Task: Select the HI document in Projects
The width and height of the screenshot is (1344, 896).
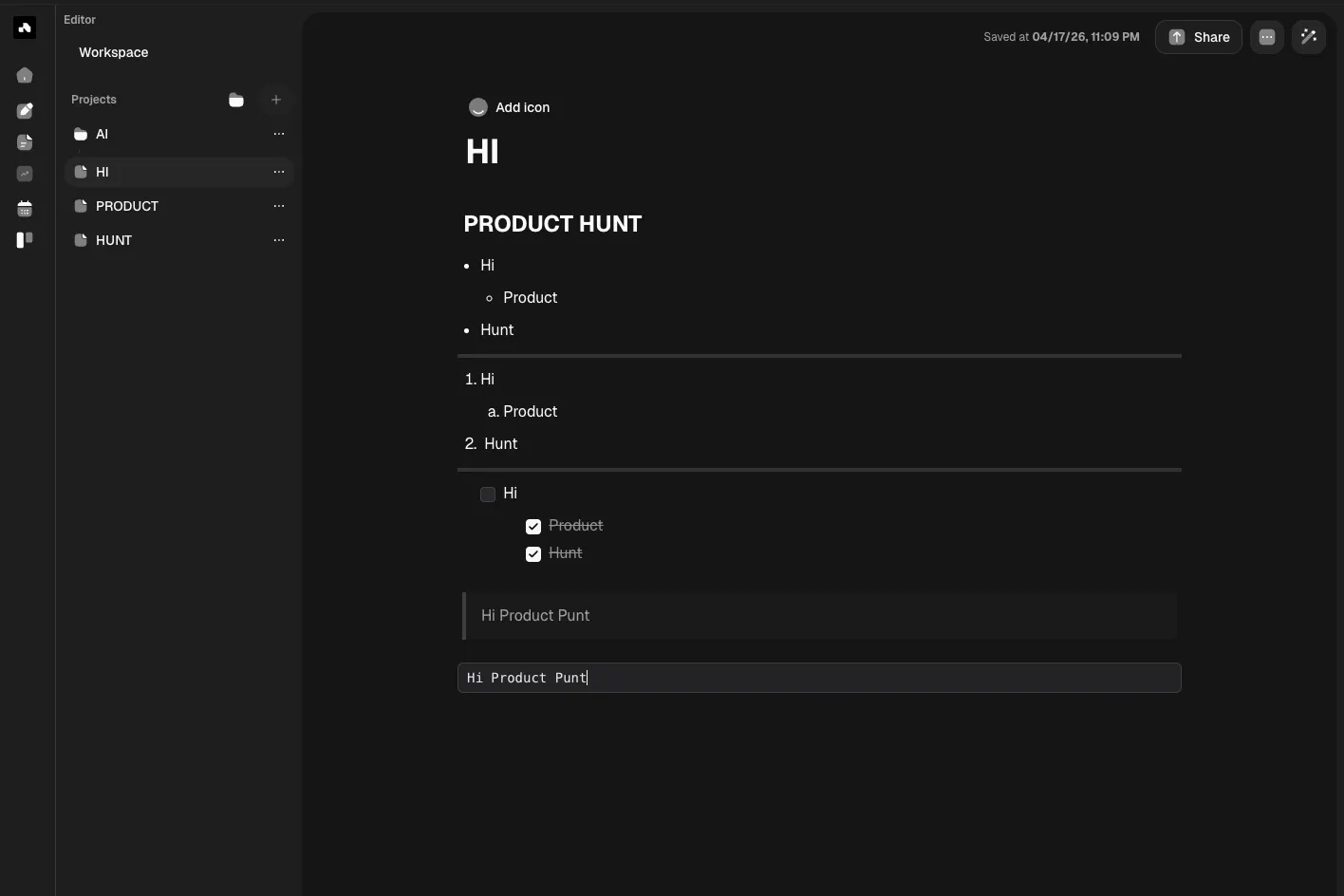Action: coord(178,172)
